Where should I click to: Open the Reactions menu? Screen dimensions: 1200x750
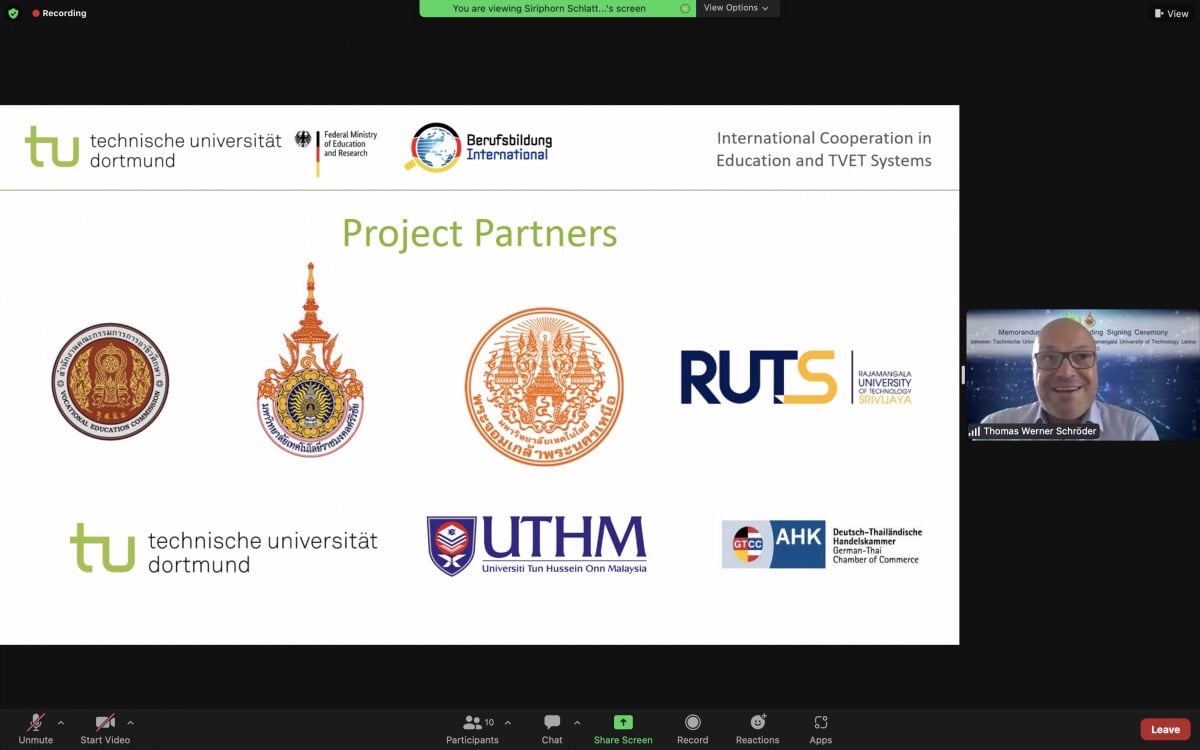pos(757,723)
